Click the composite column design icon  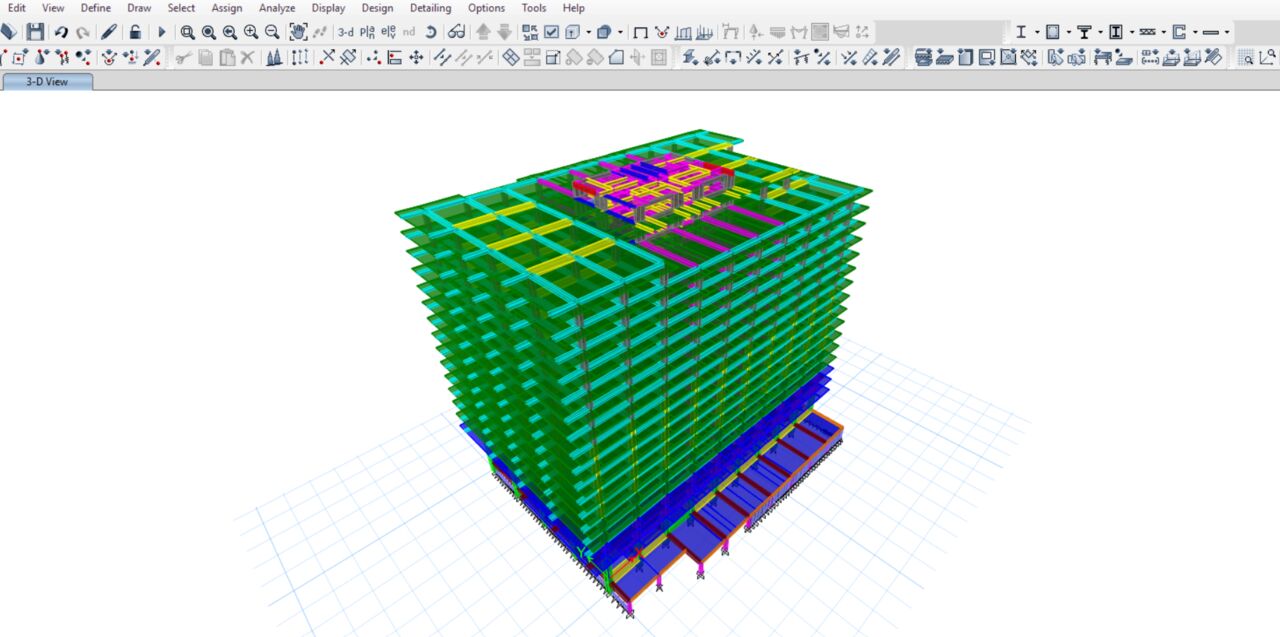(1116, 32)
